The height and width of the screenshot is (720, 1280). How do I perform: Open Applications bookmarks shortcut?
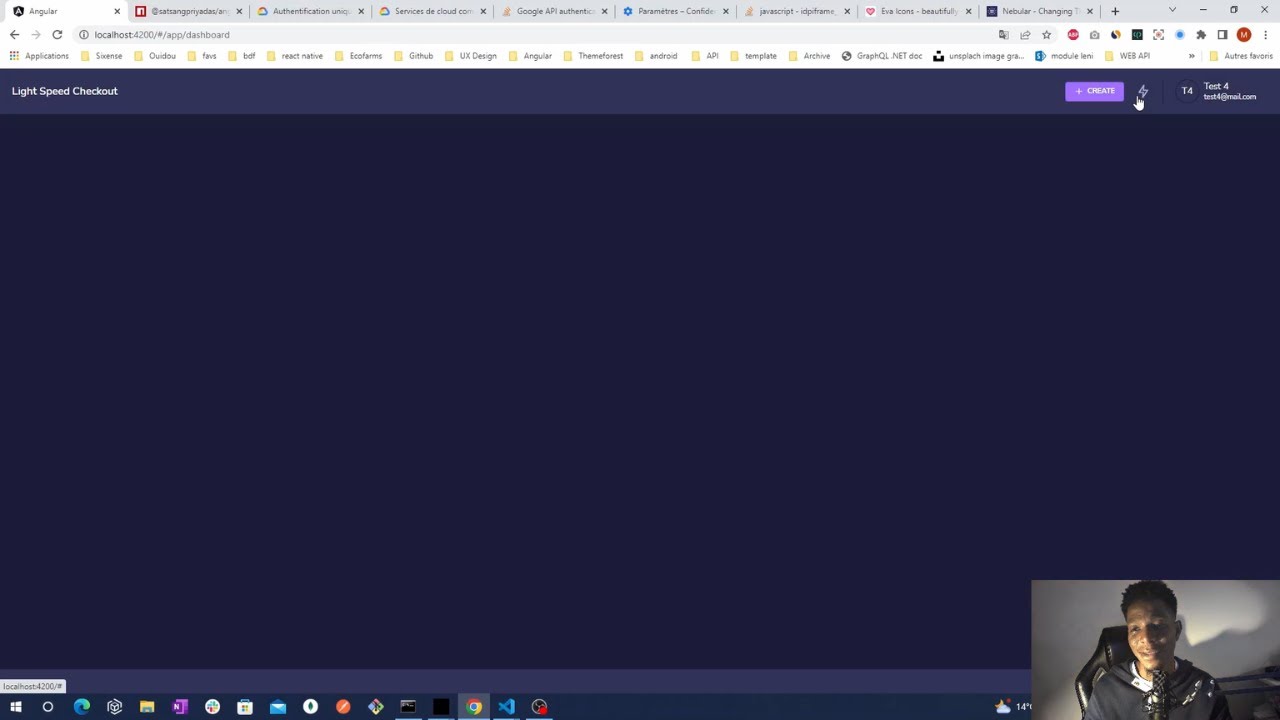click(x=39, y=56)
